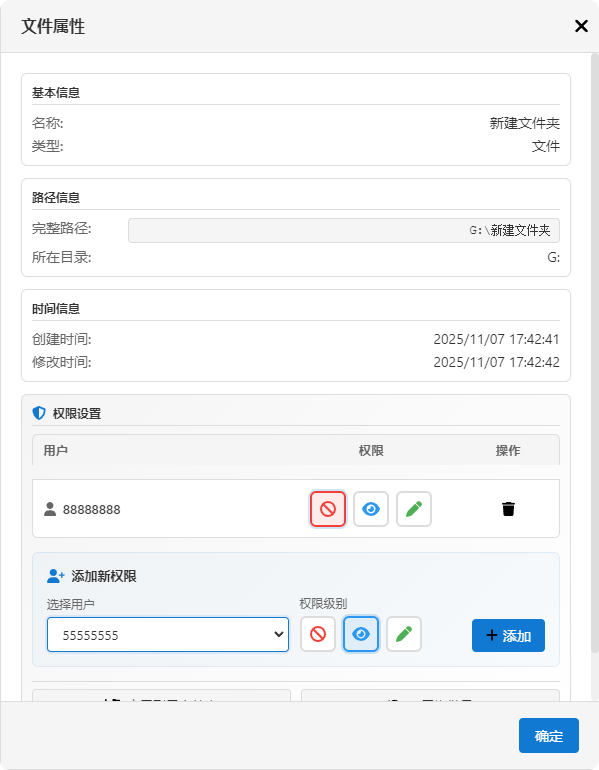
Task: Click the 完整路径 field G:\新建文件夹
Action: pos(344,230)
